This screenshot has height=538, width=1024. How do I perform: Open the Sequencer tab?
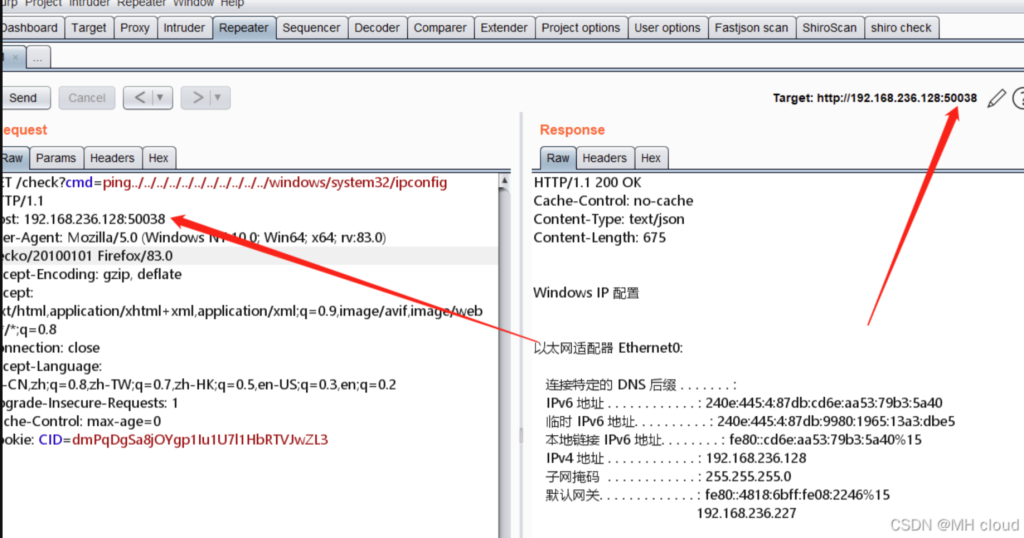(x=311, y=28)
